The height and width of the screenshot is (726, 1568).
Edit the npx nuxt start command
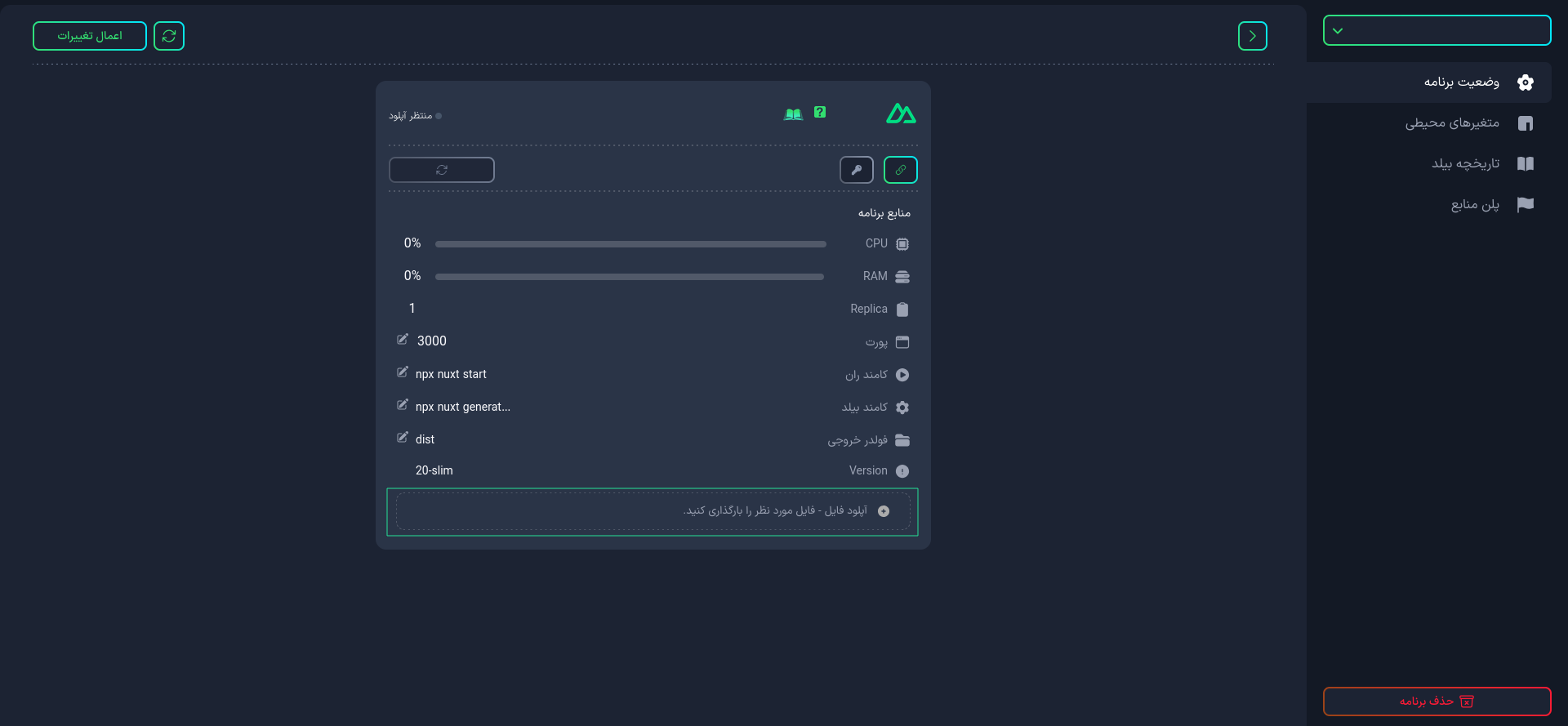[403, 372]
